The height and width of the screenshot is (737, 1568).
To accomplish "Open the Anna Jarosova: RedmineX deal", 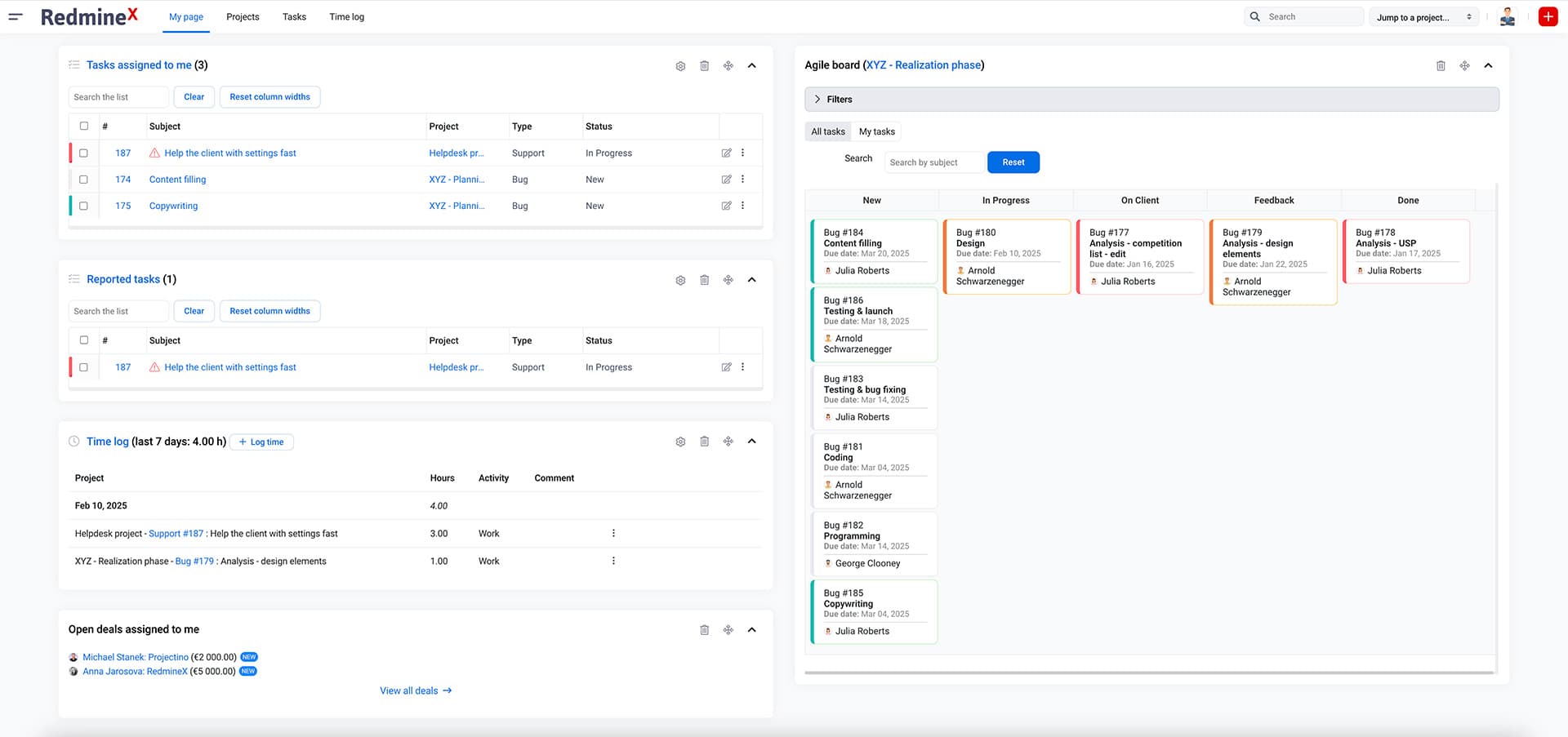I will click(135, 672).
